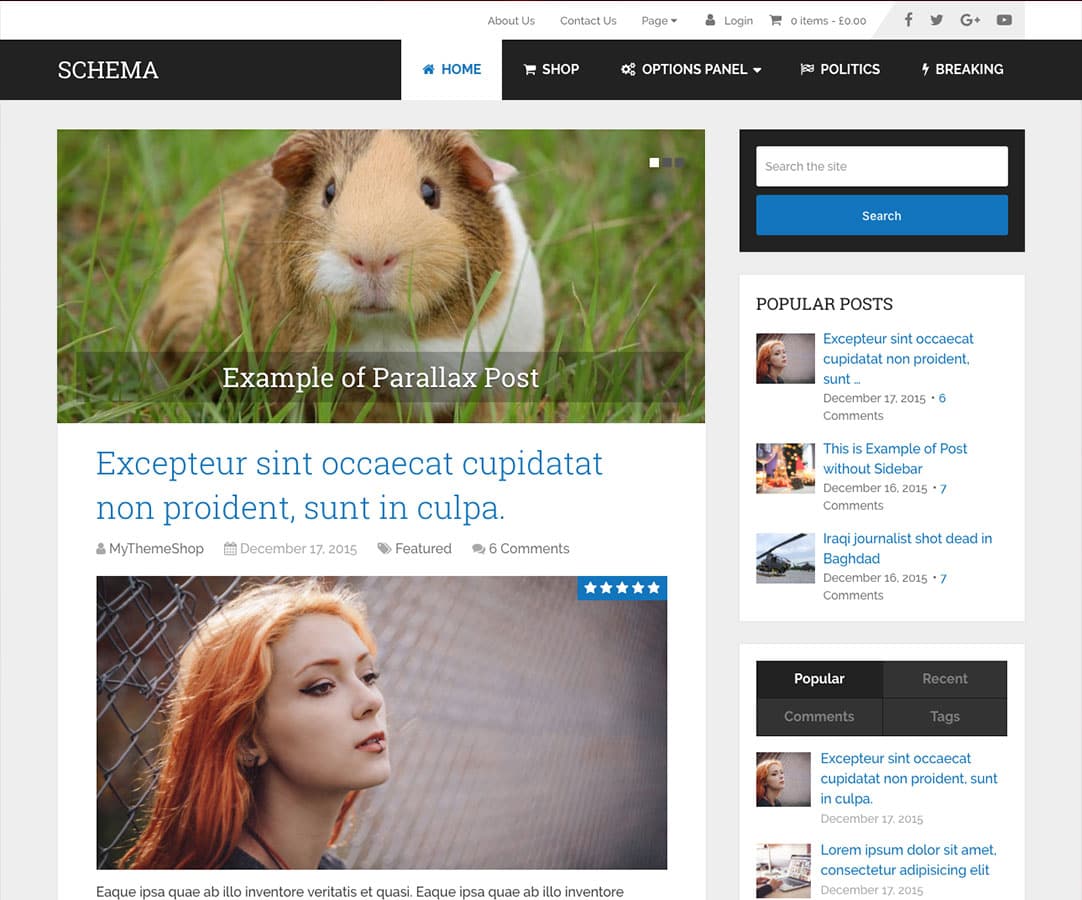Open the Tags tab in sidebar widget

(x=944, y=717)
